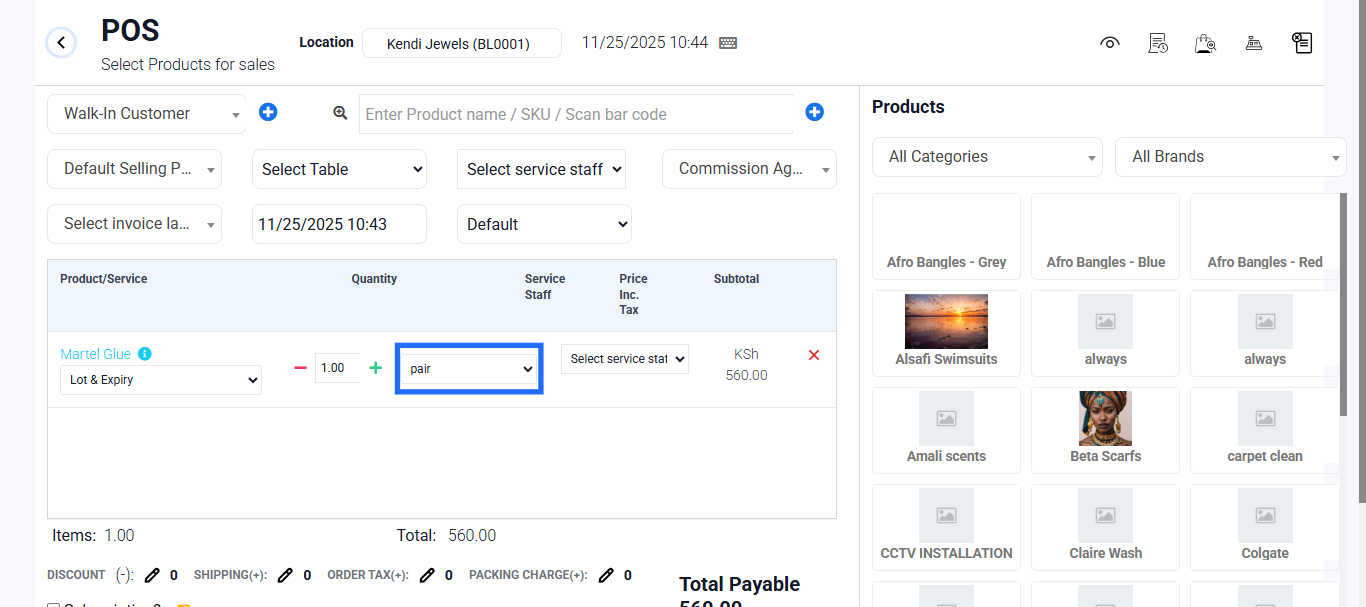The height and width of the screenshot is (607, 1366).
Task: Click the magnifier icon beside product search
Action: coord(340,113)
